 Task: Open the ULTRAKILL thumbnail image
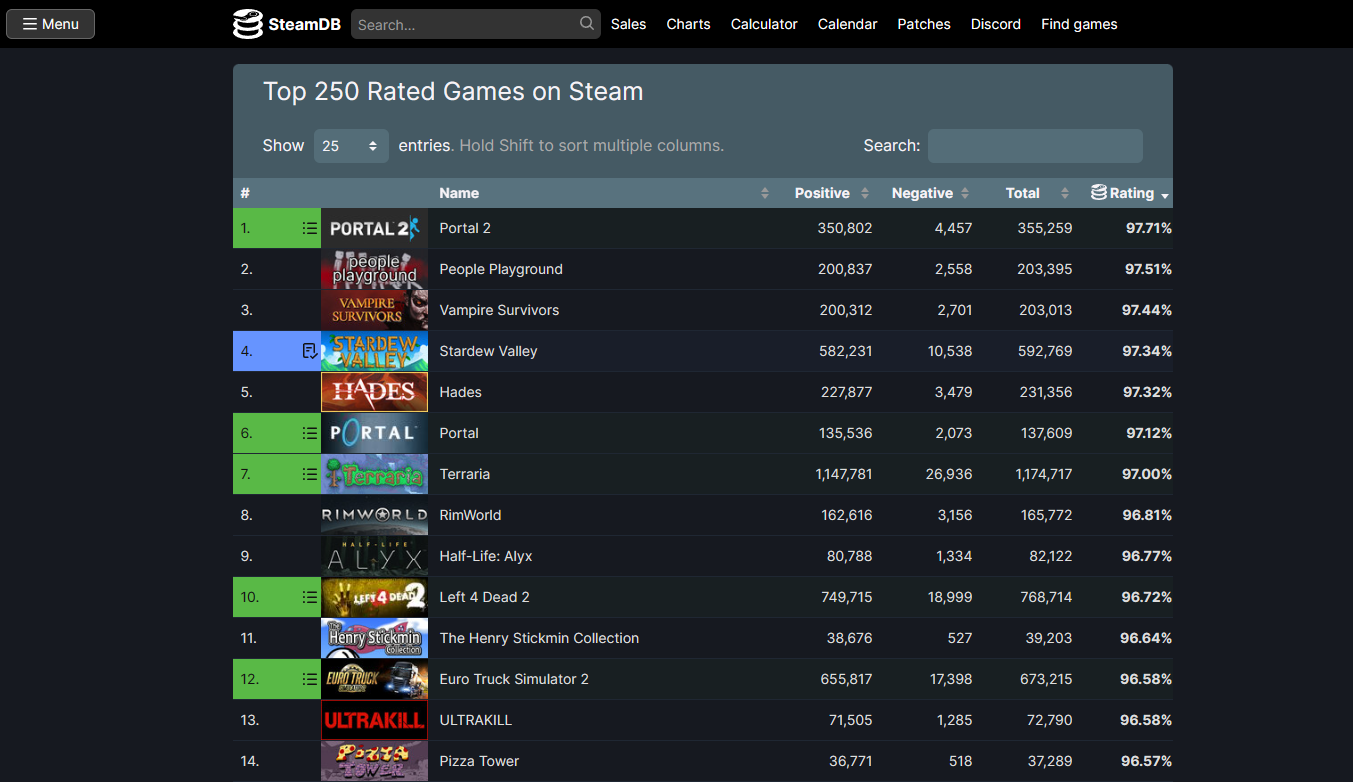click(x=374, y=720)
